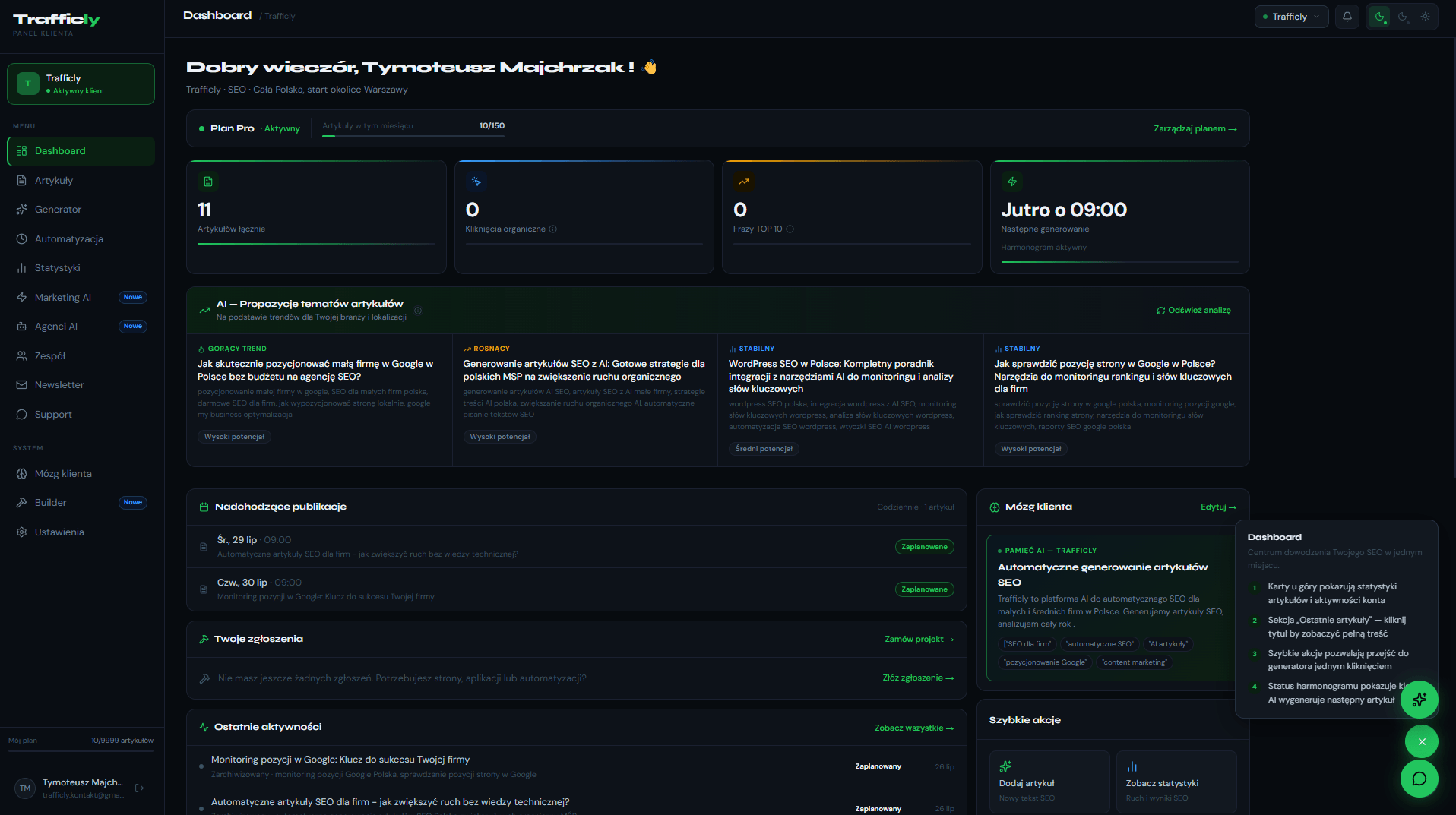
Task: Click the Dodaj artykuł quick action card
Action: (1049, 782)
